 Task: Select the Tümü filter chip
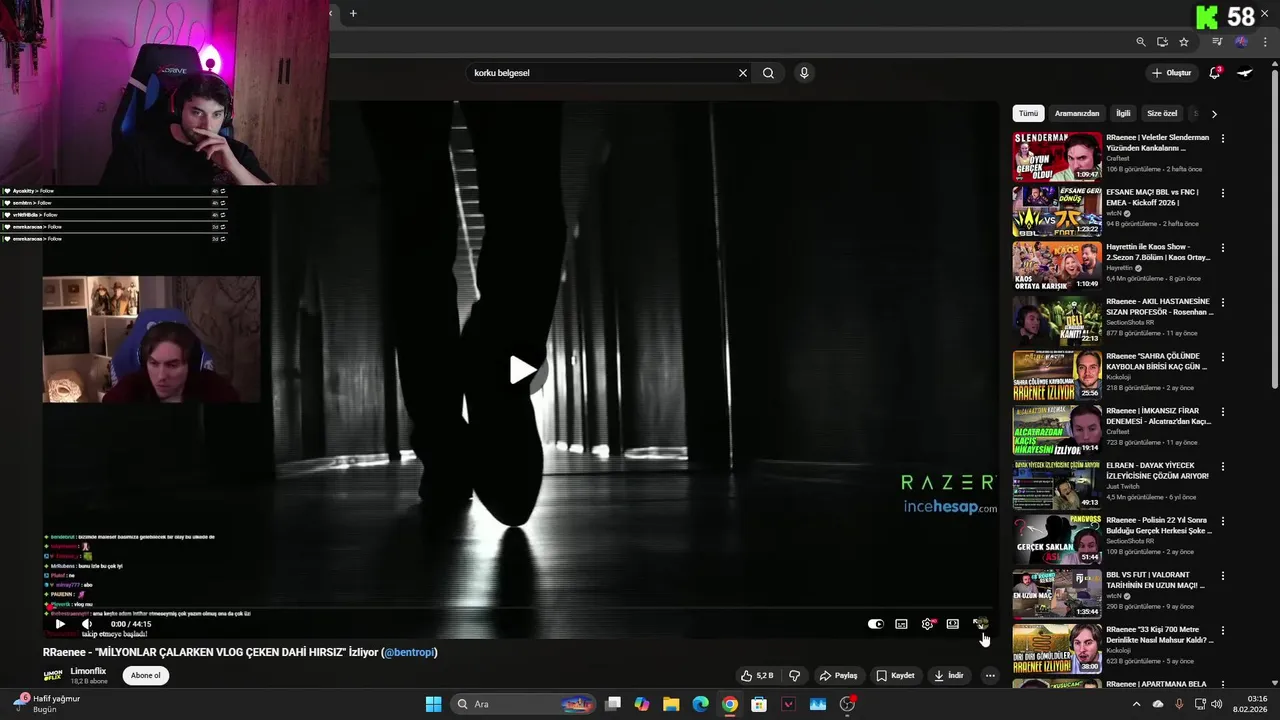(x=1028, y=114)
